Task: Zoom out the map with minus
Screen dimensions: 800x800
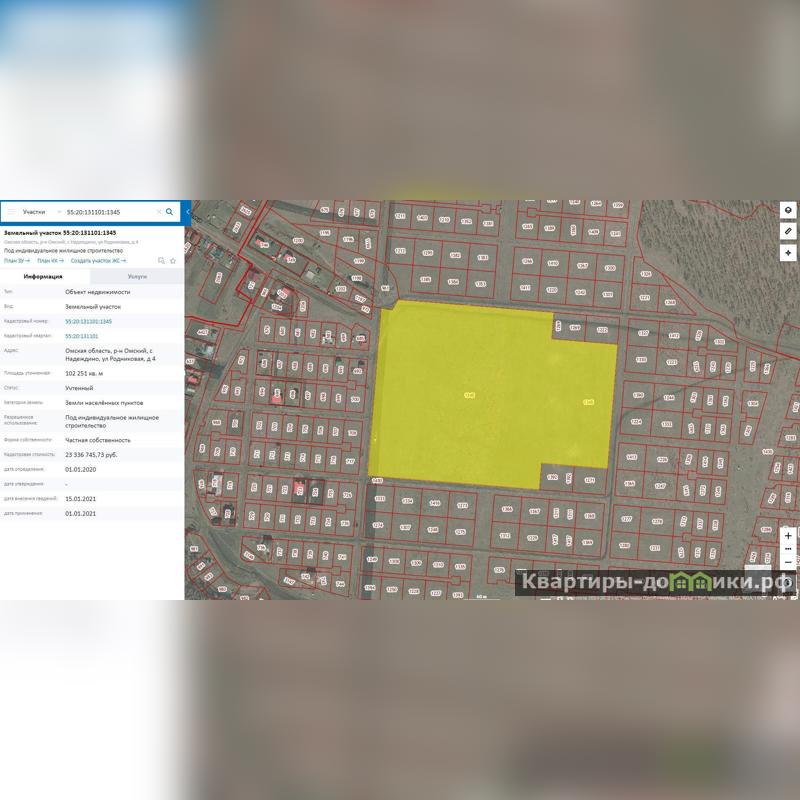Action: (x=788, y=563)
